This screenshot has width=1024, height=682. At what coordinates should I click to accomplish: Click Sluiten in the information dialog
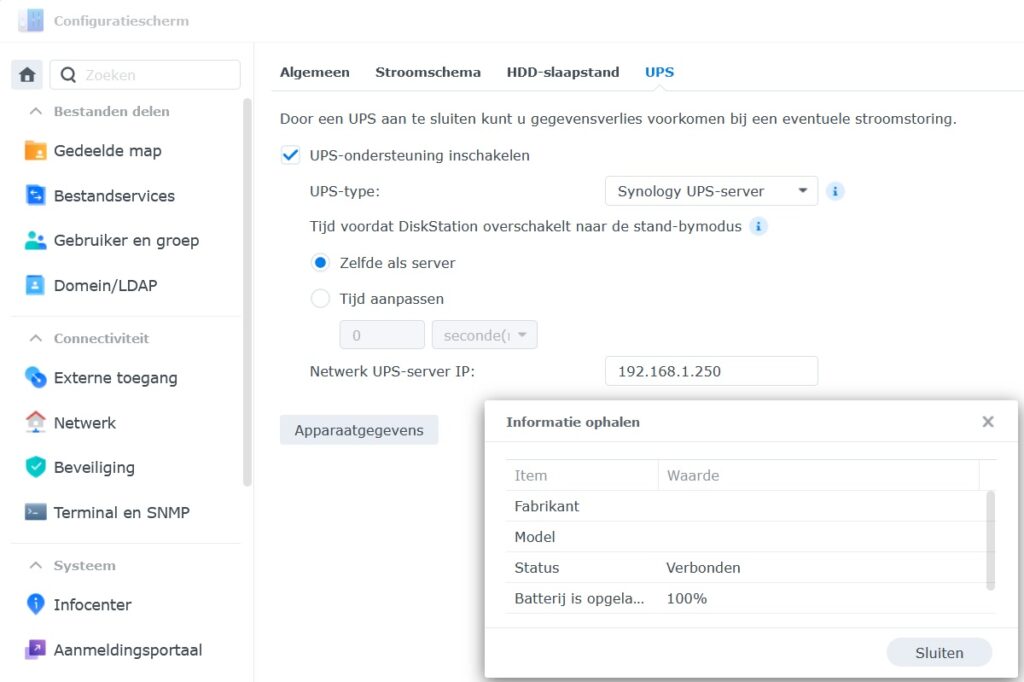click(939, 653)
